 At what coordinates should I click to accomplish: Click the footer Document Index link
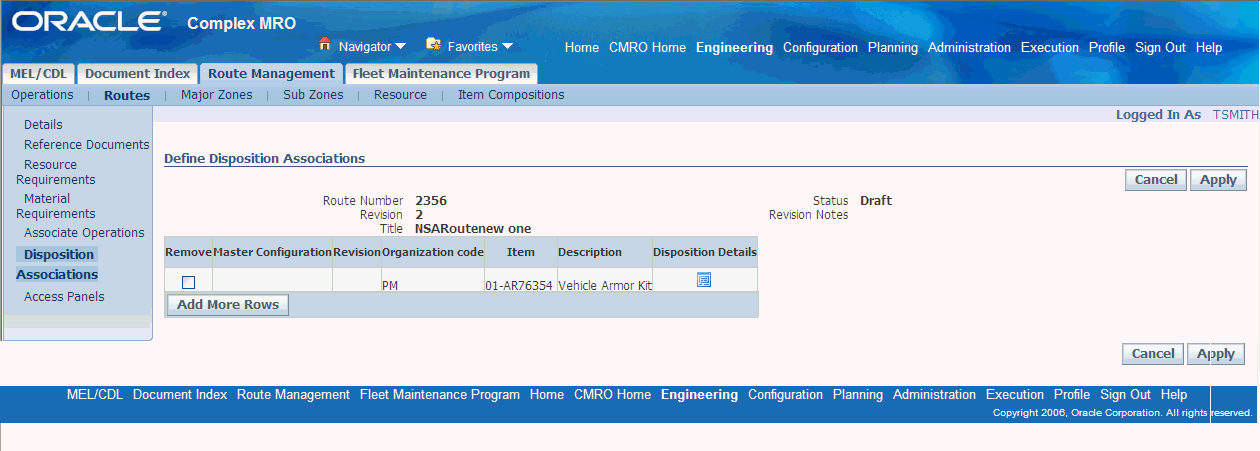(x=180, y=395)
